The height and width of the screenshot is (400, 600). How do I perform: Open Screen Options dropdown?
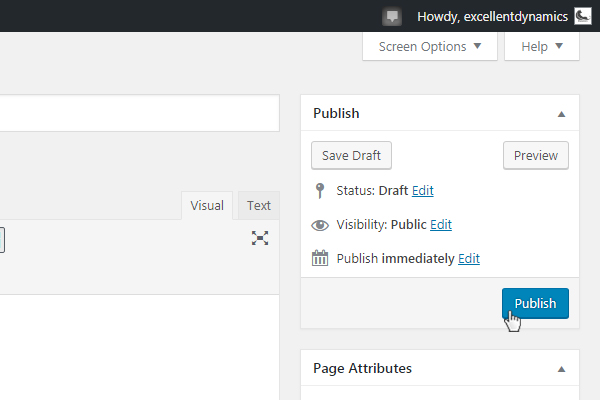[x=430, y=46]
